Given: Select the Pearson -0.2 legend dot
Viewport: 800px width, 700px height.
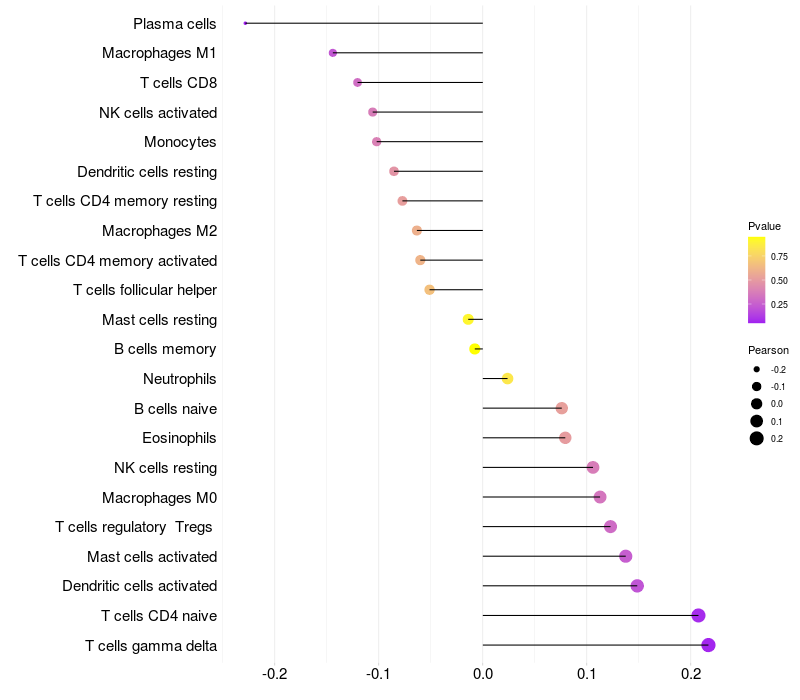Looking at the screenshot, I should [757, 369].
